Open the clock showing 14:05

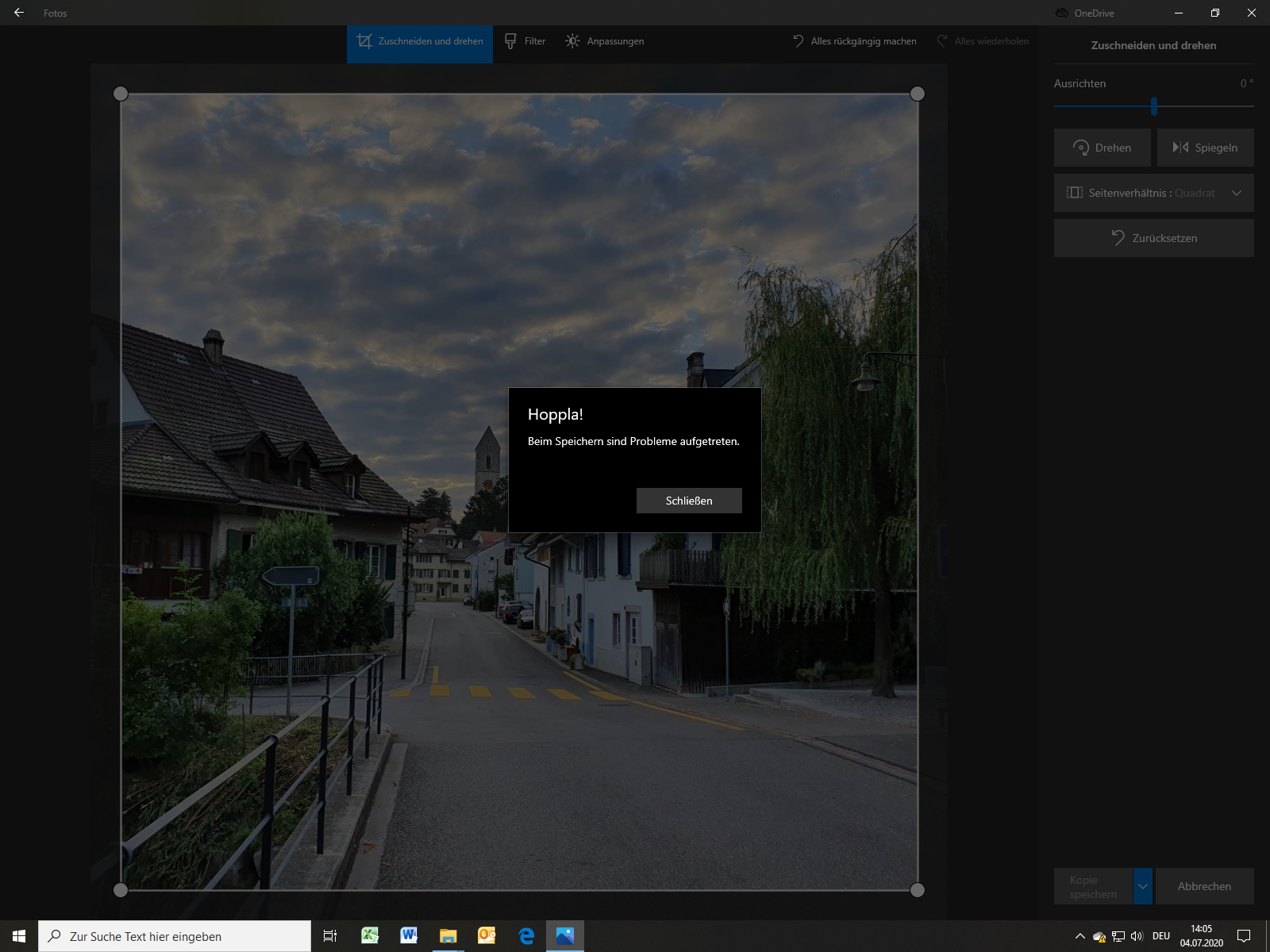[1201, 936]
